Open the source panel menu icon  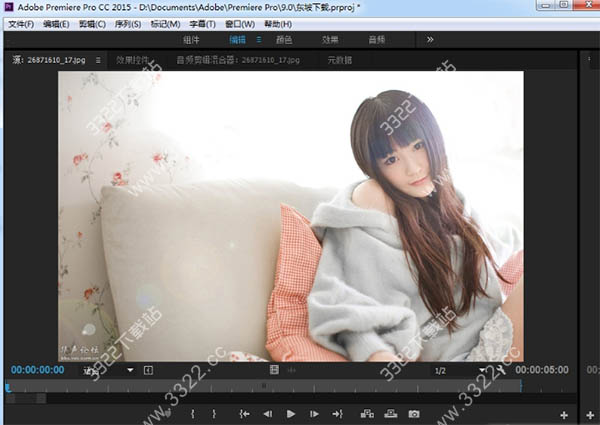(98, 60)
